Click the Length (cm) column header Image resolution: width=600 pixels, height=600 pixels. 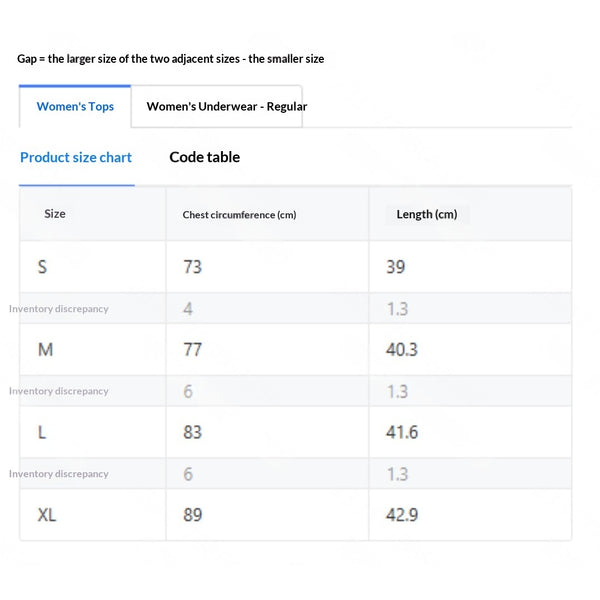point(427,214)
